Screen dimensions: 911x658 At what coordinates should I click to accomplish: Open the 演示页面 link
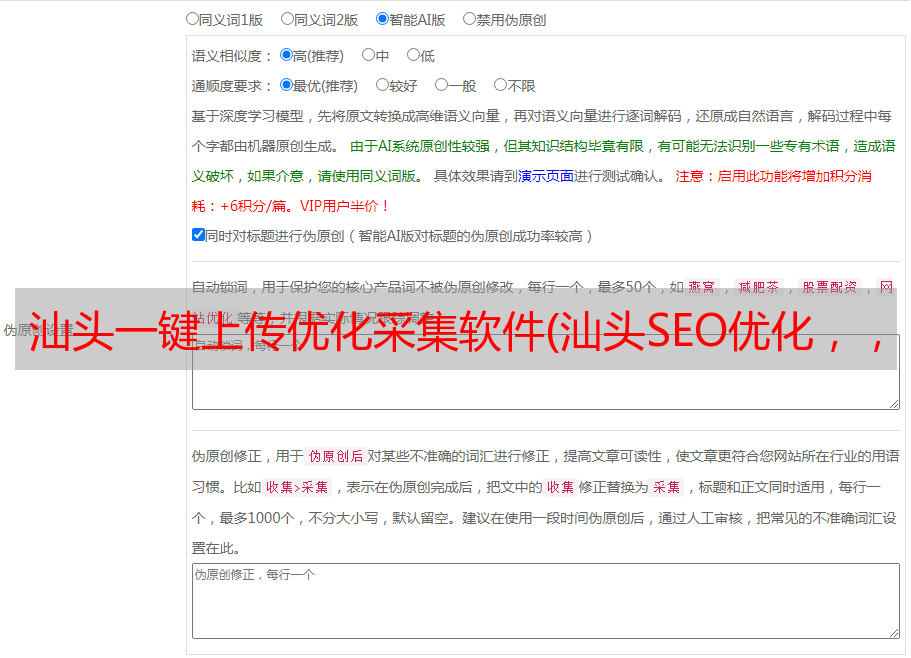545,176
